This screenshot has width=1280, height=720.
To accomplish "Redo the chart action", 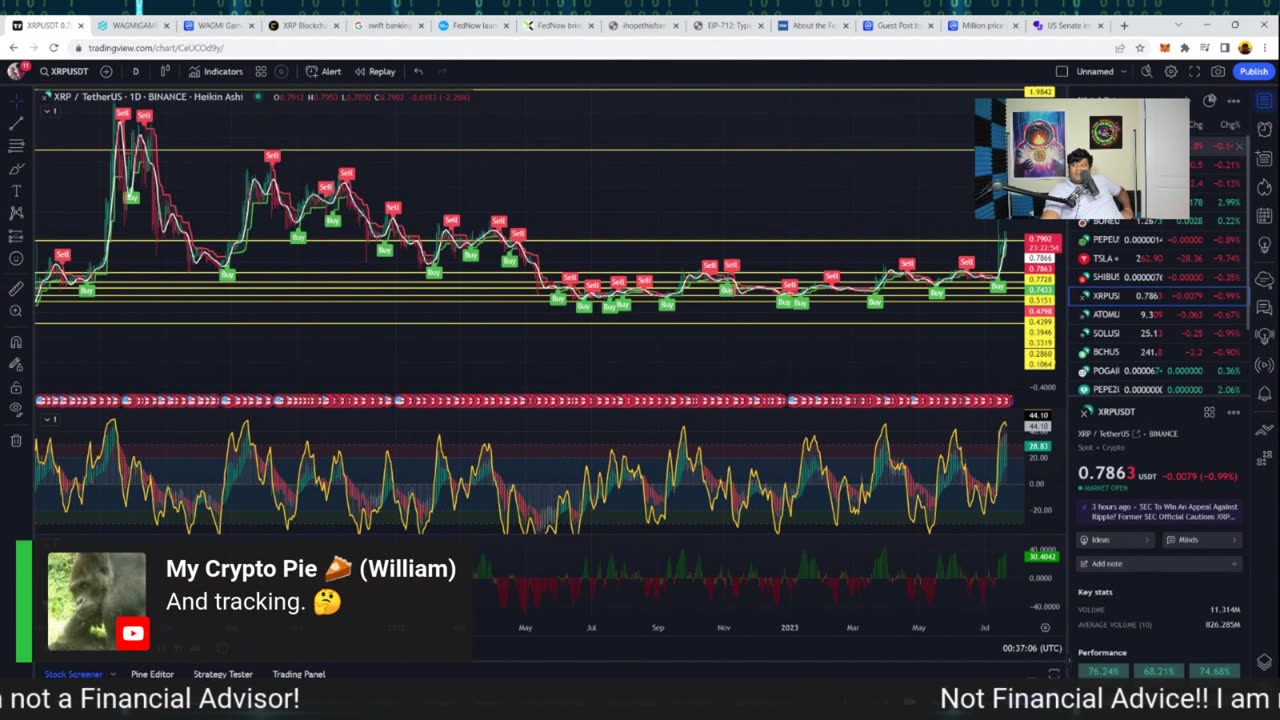I will click(442, 71).
